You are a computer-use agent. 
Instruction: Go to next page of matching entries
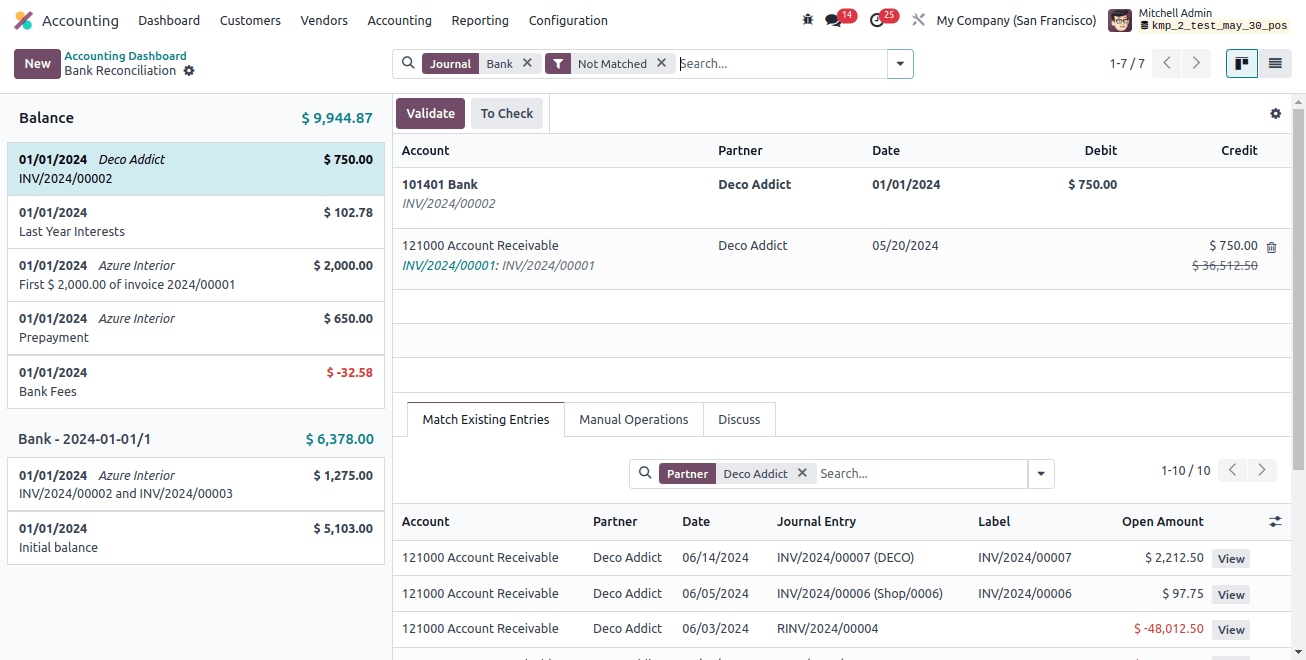click(x=1263, y=470)
